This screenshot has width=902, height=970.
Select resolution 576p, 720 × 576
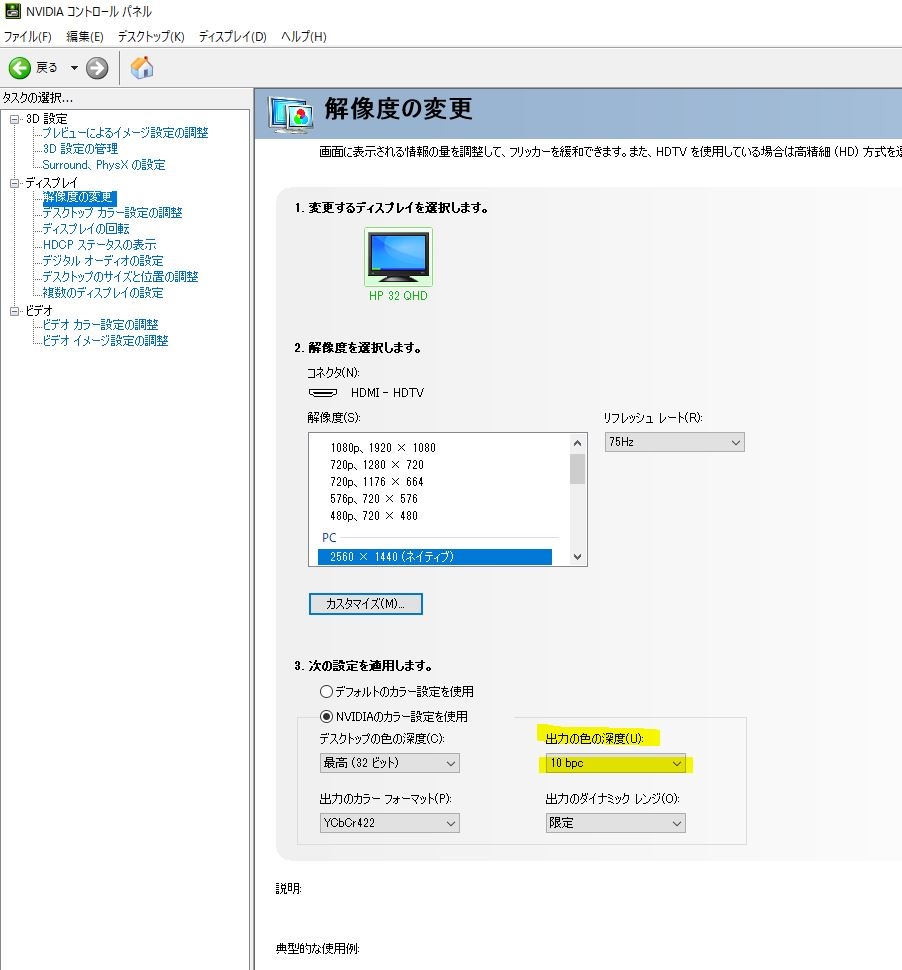pos(374,499)
